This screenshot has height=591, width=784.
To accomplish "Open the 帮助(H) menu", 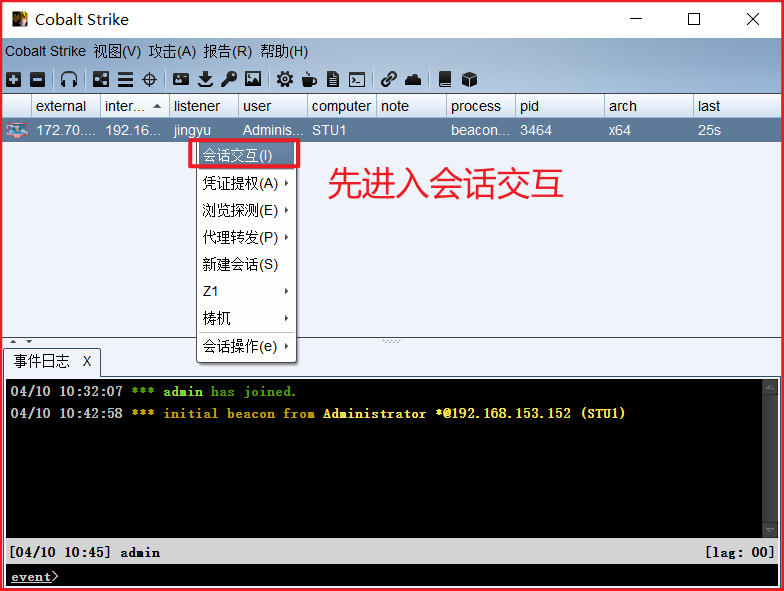I will [x=284, y=51].
